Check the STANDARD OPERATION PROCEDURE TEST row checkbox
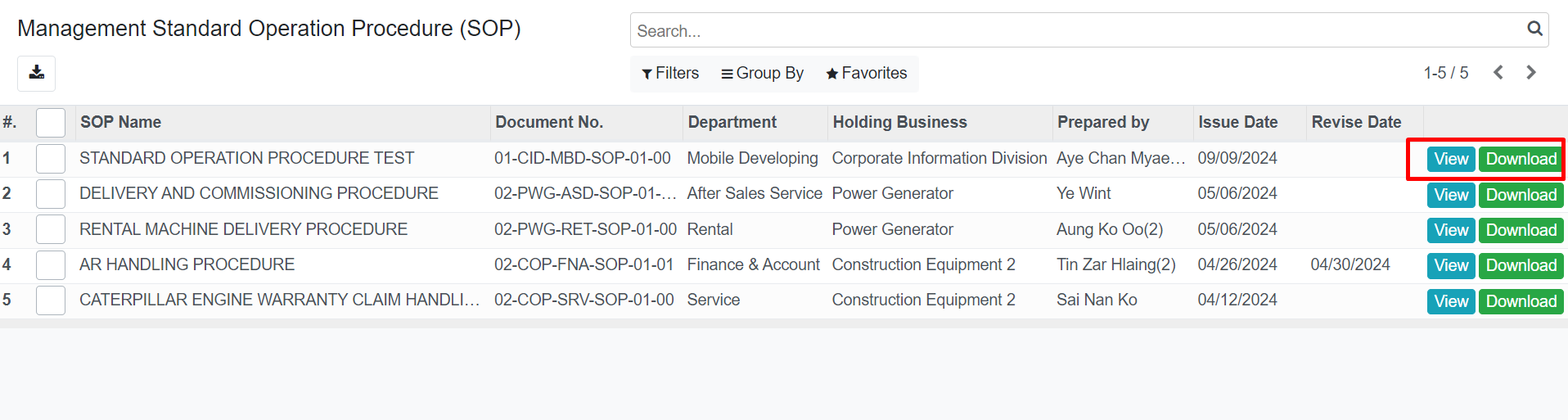This screenshot has width=1568, height=420. (x=51, y=159)
